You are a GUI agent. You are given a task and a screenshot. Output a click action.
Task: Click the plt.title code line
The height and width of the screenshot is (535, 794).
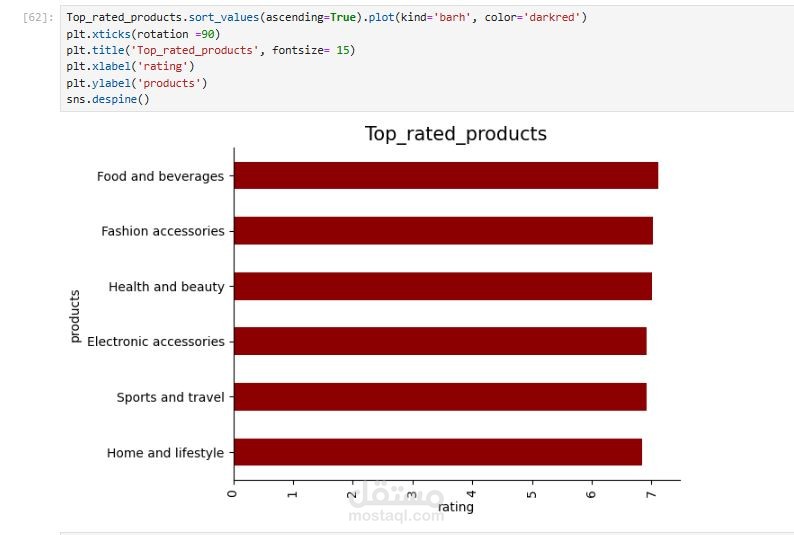(x=211, y=50)
